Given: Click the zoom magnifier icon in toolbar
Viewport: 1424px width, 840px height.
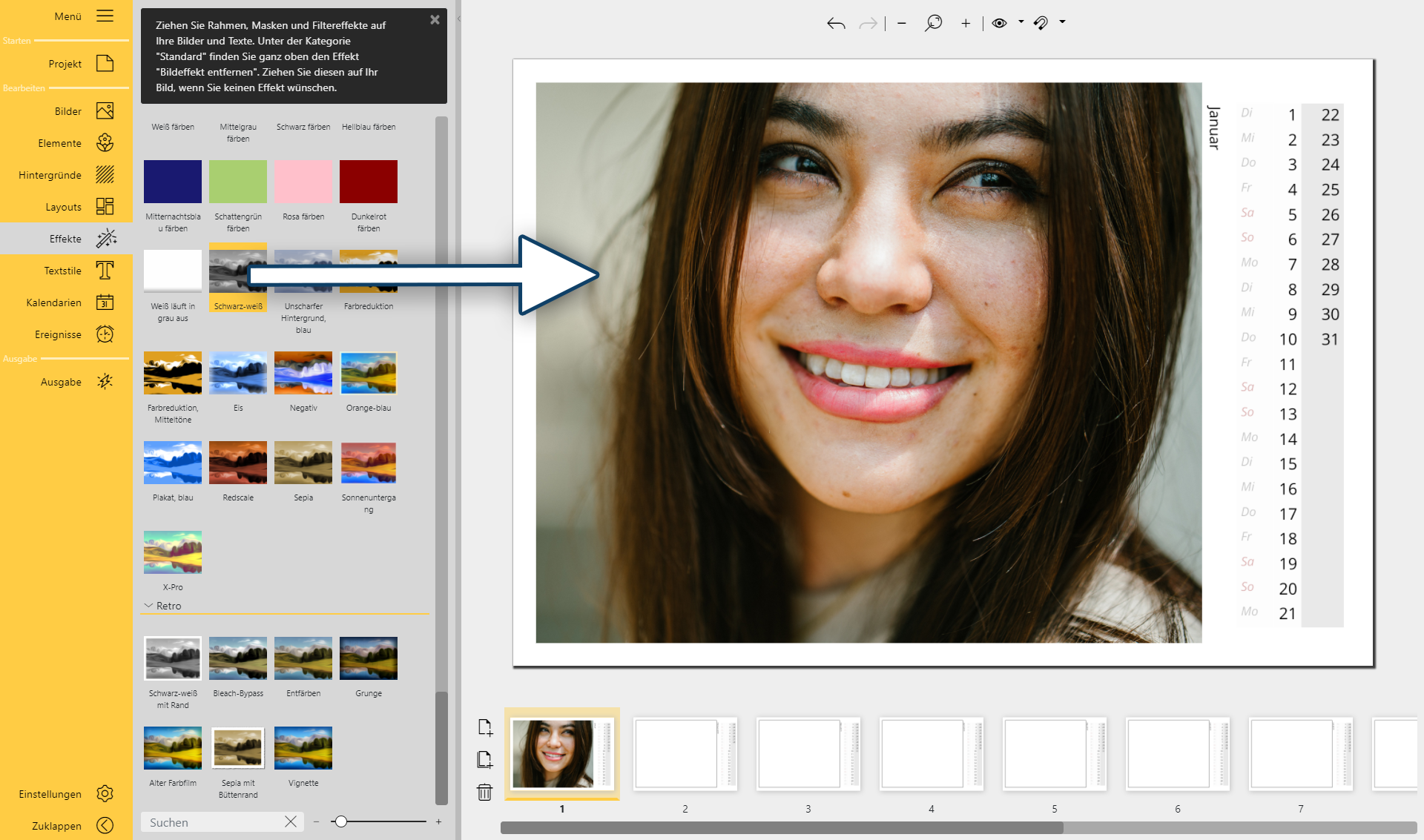Looking at the screenshot, I should 933,23.
